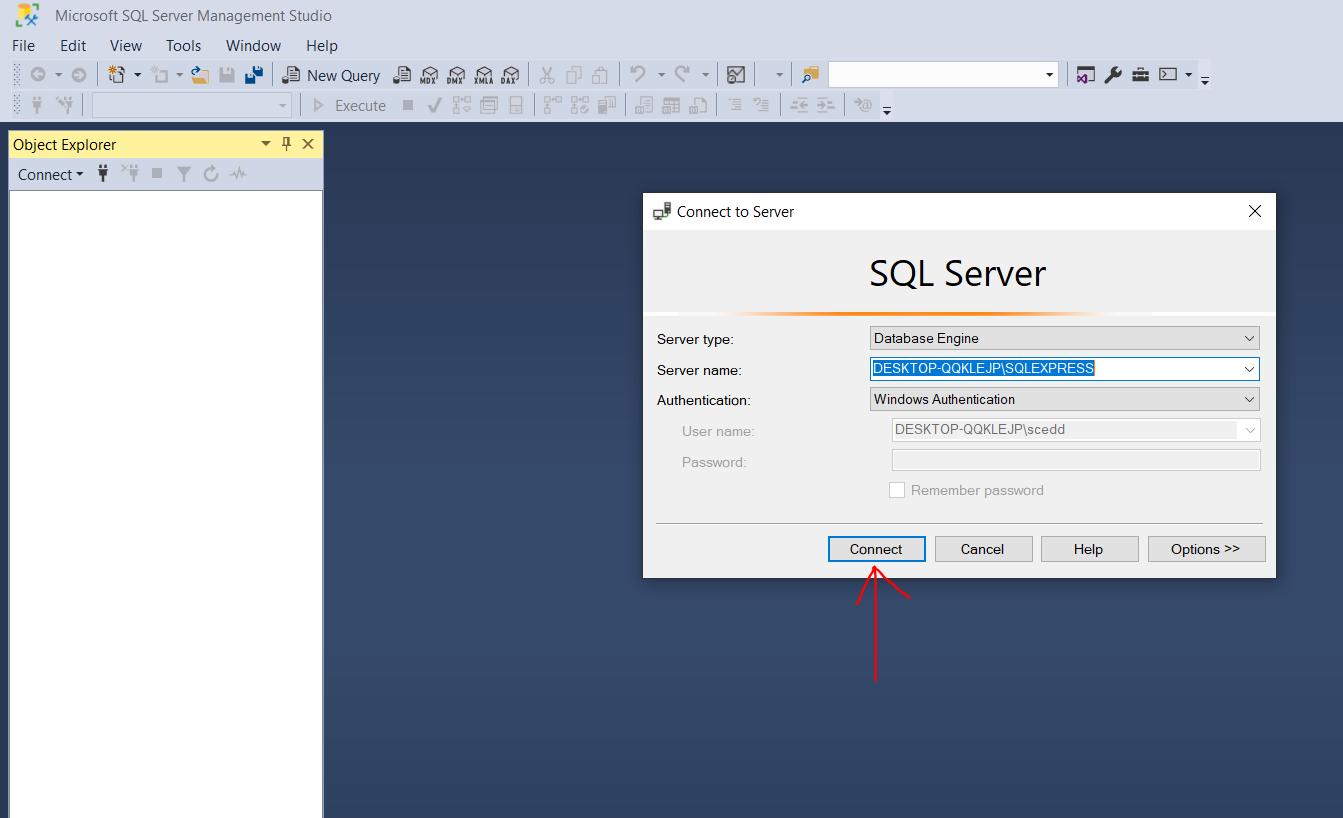
Task: Open the Edit menu
Action: point(73,46)
